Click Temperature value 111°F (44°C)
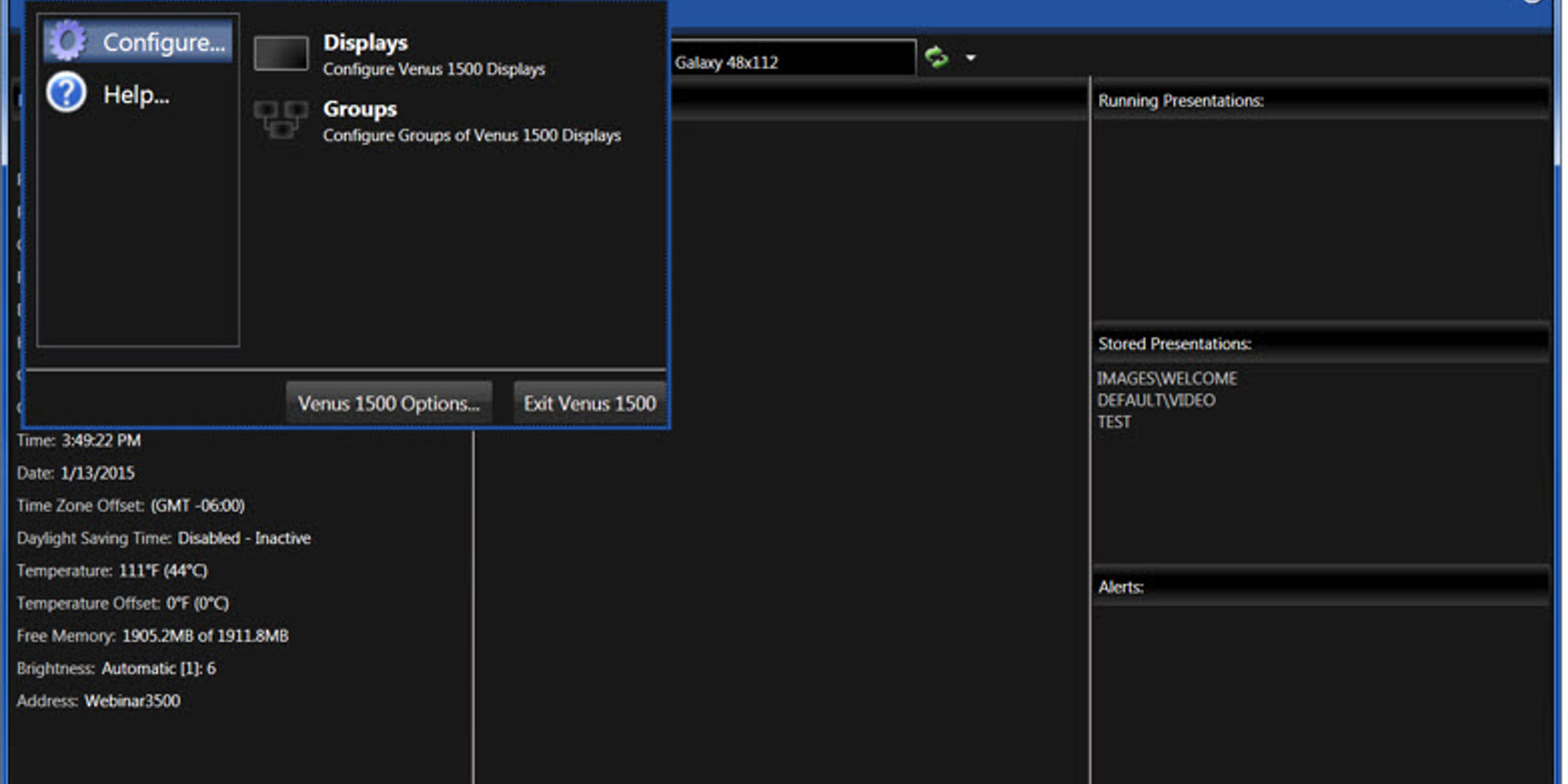The width and height of the screenshot is (1568, 784). click(x=163, y=570)
